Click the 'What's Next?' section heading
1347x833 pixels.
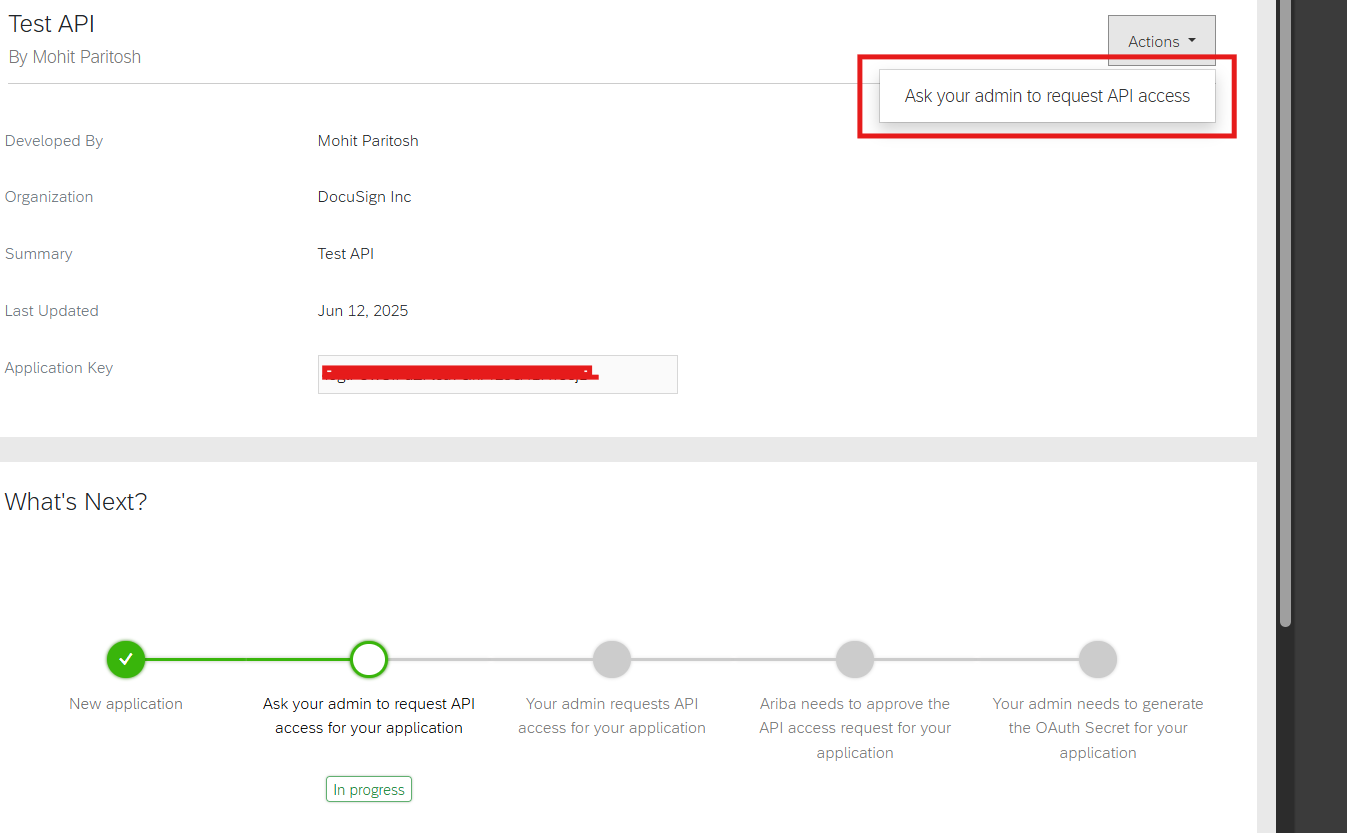pos(76,502)
